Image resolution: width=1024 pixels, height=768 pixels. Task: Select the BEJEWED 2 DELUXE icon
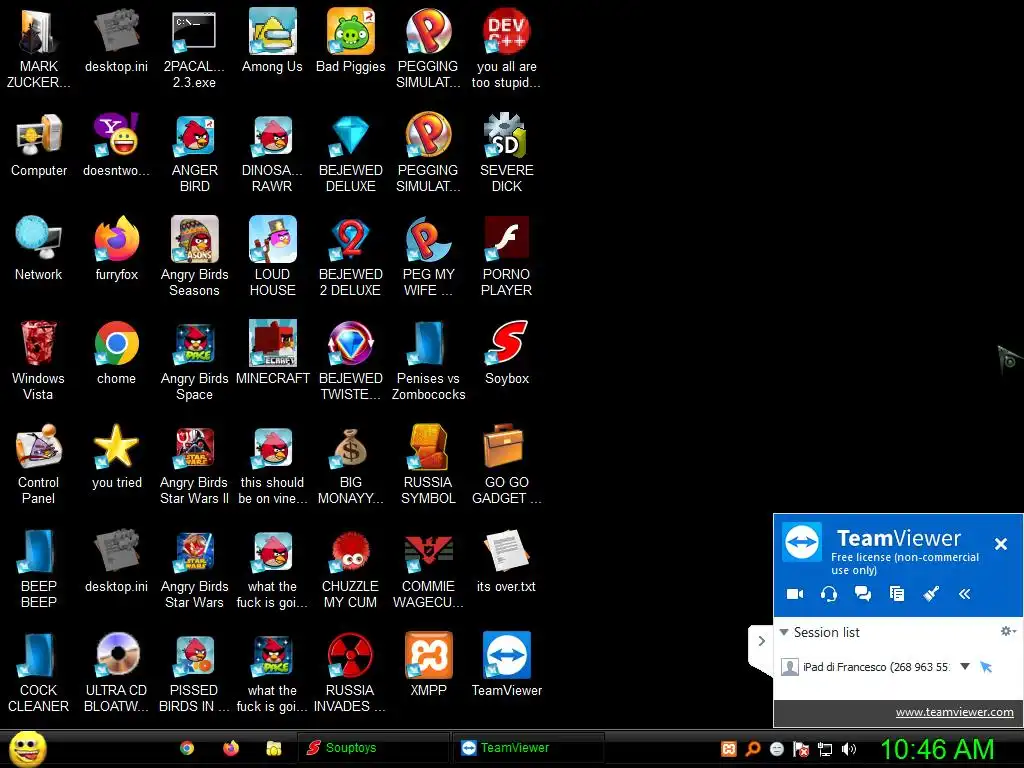pyautogui.click(x=351, y=257)
